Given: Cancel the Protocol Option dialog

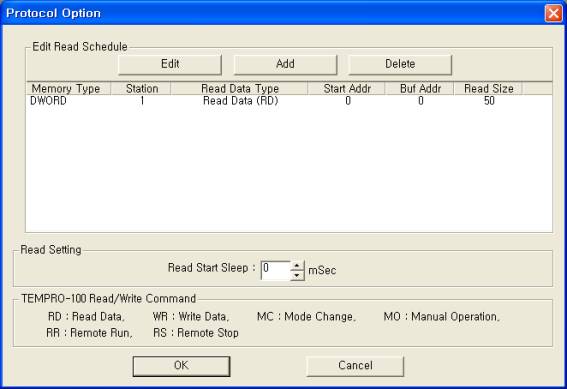Looking at the screenshot, I should 355,366.
